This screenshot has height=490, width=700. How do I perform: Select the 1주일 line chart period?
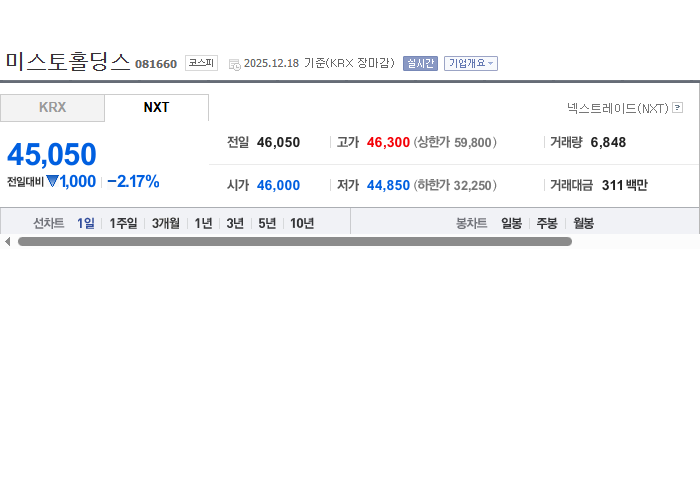[123, 223]
